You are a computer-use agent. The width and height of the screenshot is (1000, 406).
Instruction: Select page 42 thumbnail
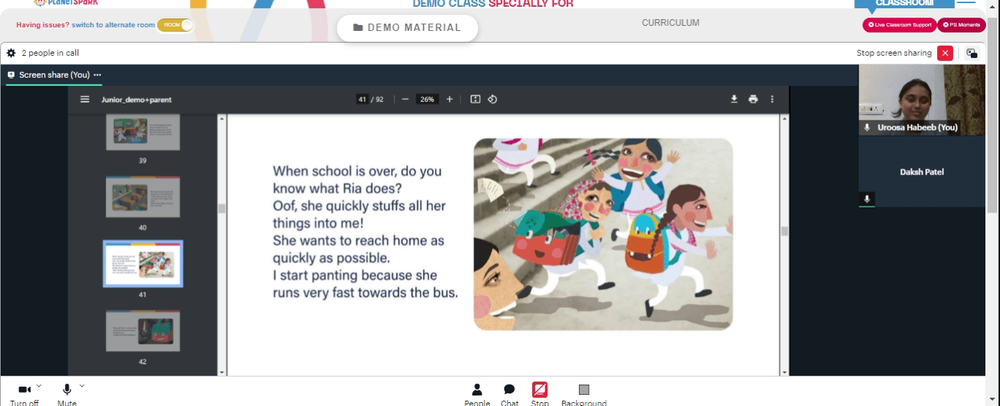pos(143,331)
